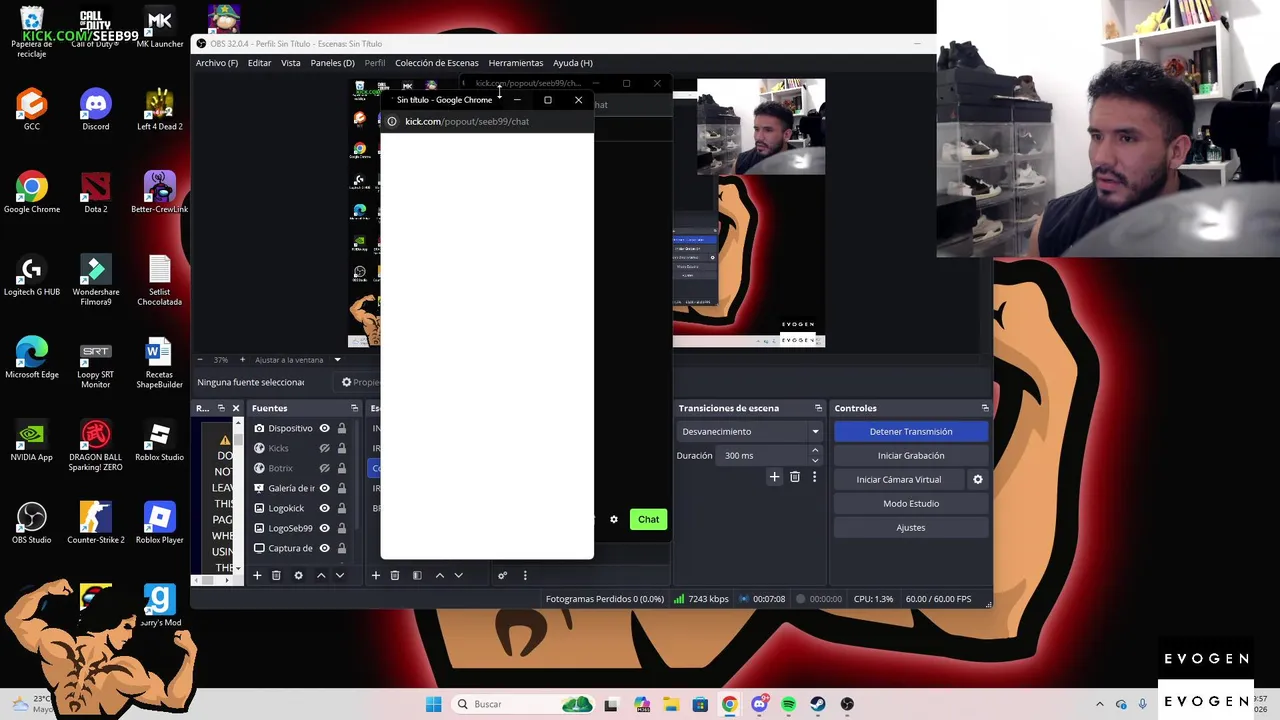Move scene up in scenes toolbar
Image resolution: width=1280 pixels, height=720 pixels.
coord(439,575)
